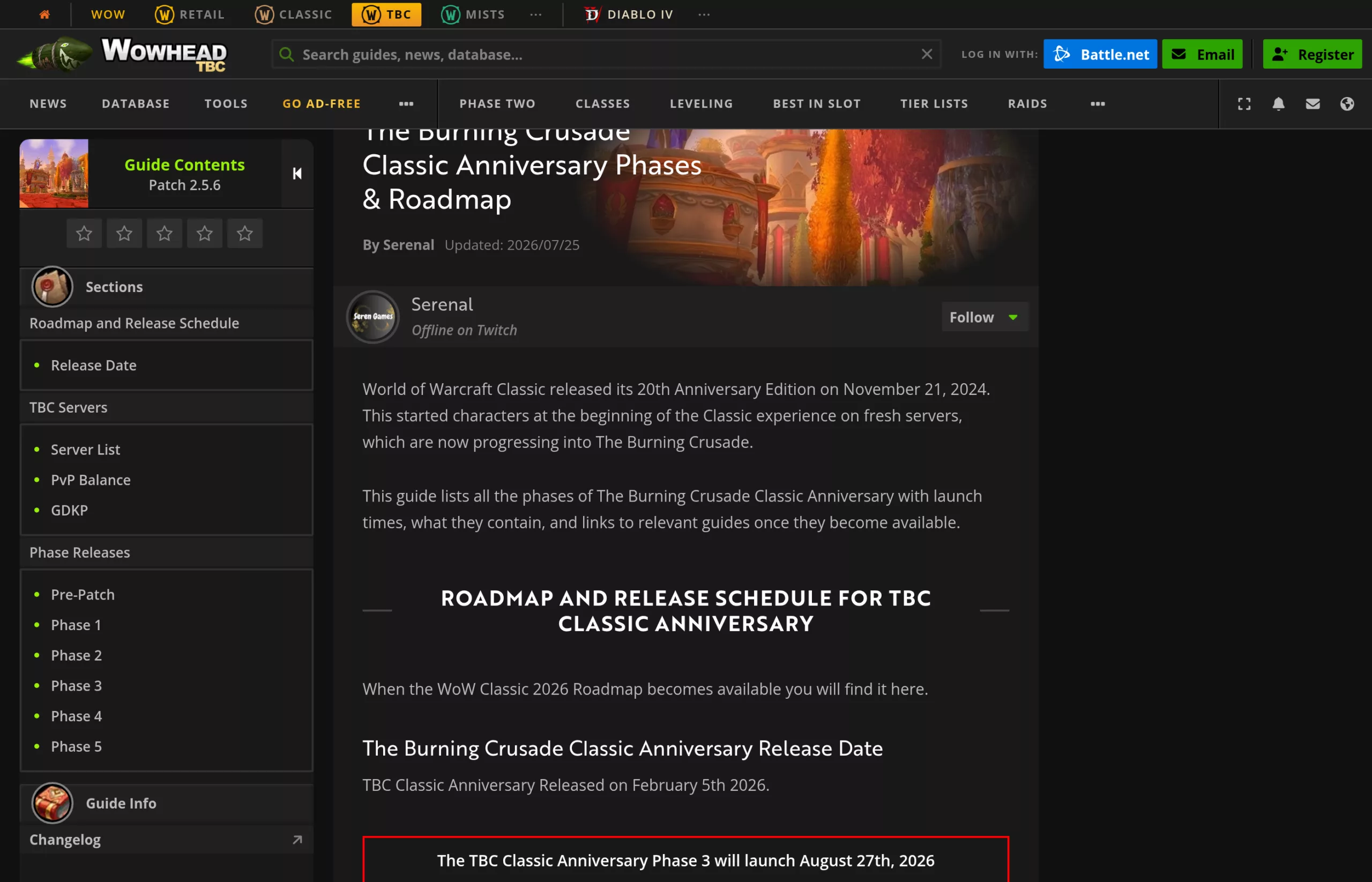Open the Leveling menu
Image resolution: width=1372 pixels, height=882 pixels.
pyautogui.click(x=701, y=103)
